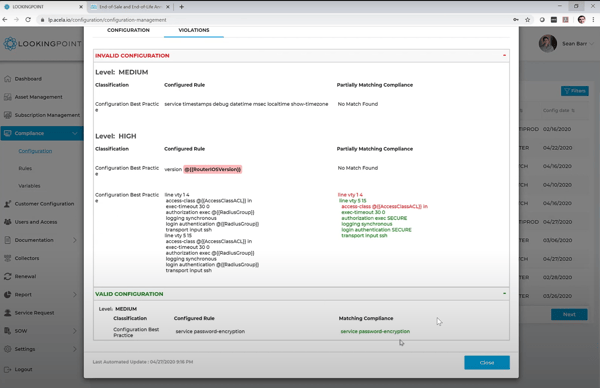Expand the SOW submenu chevron
Image resolution: width=600 pixels, height=388 pixels.
coord(75,331)
